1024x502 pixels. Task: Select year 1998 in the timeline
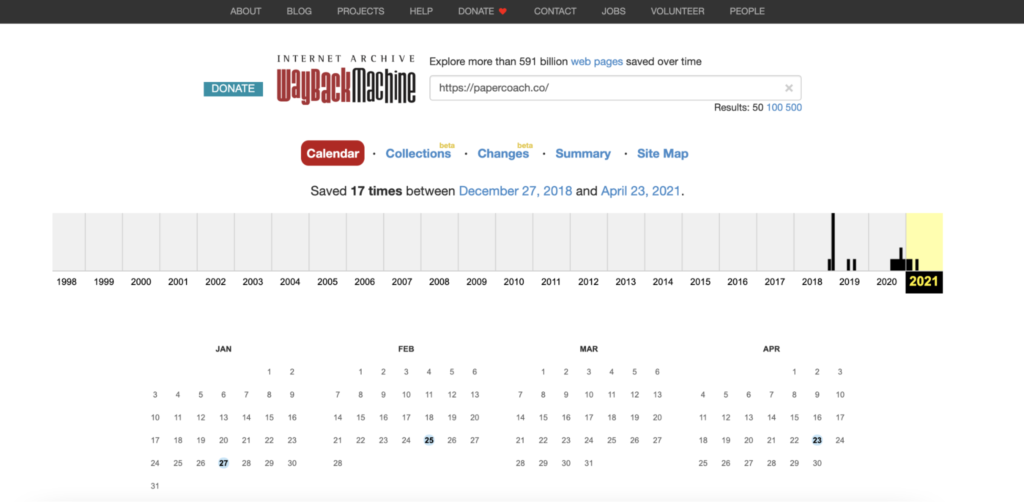[67, 282]
